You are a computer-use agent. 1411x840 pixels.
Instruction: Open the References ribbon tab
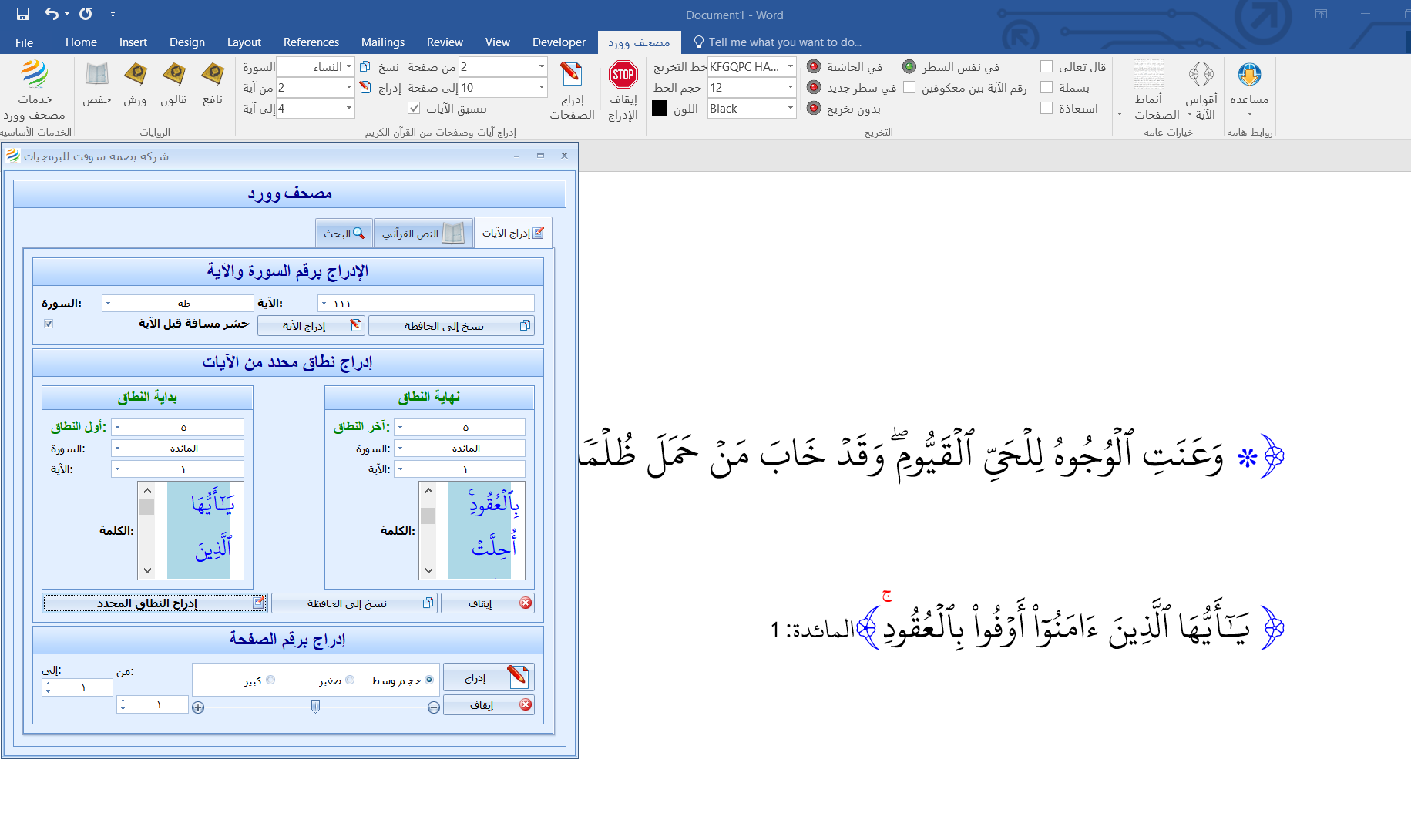coord(311,42)
